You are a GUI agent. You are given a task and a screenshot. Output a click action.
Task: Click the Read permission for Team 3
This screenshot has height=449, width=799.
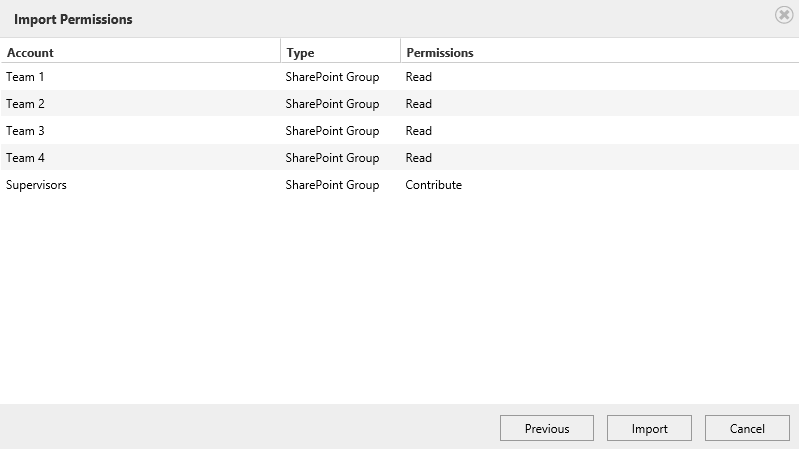[418, 131]
